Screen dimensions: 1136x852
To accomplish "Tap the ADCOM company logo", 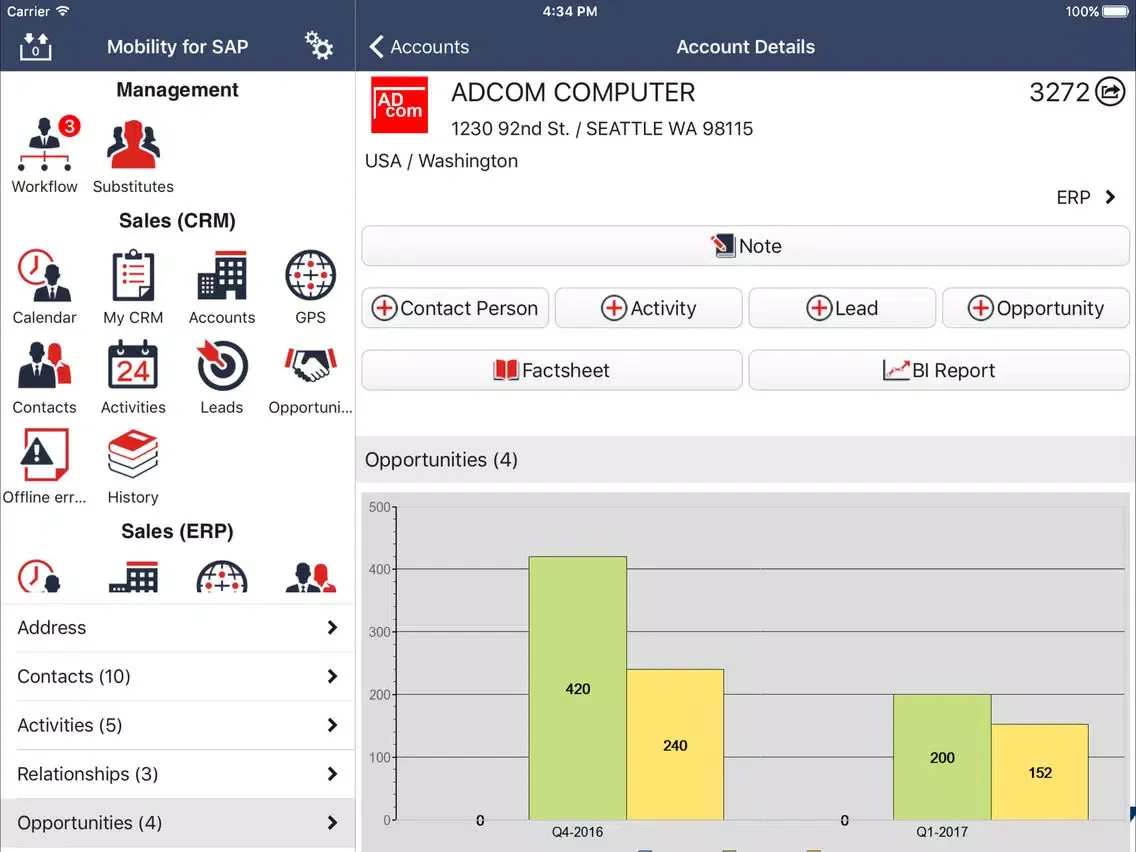I will pos(399,106).
